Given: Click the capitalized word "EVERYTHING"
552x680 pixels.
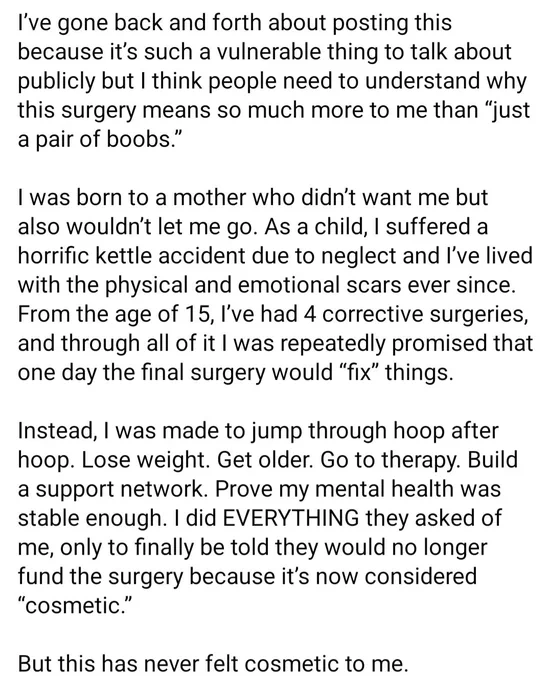Looking at the screenshot, I should tap(290, 518).
